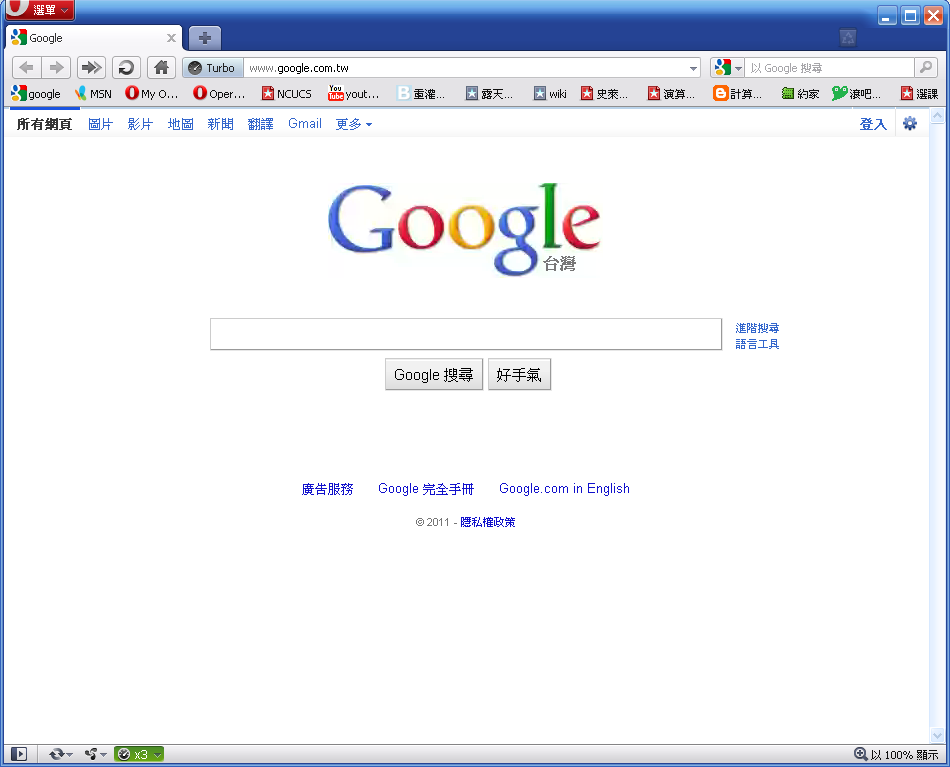Open the search engine selector dropdown
The height and width of the screenshot is (767, 950).
click(728, 68)
